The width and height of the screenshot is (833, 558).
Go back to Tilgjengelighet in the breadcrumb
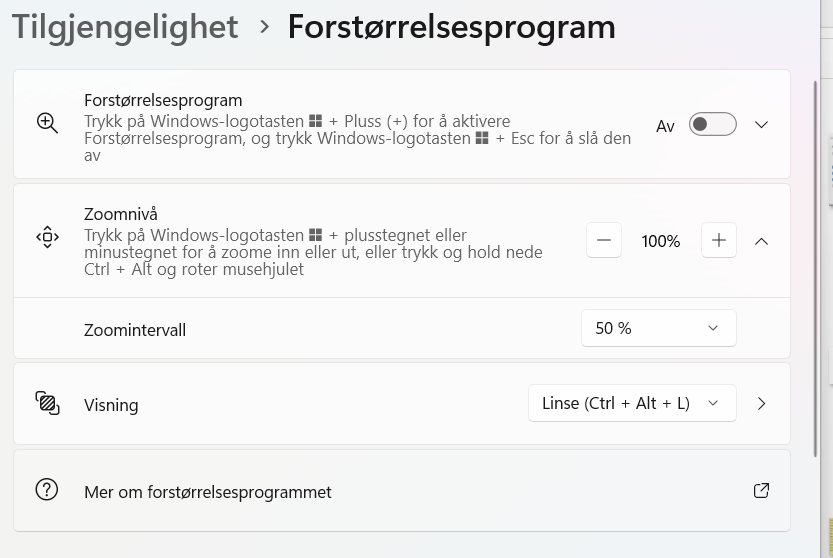[125, 27]
